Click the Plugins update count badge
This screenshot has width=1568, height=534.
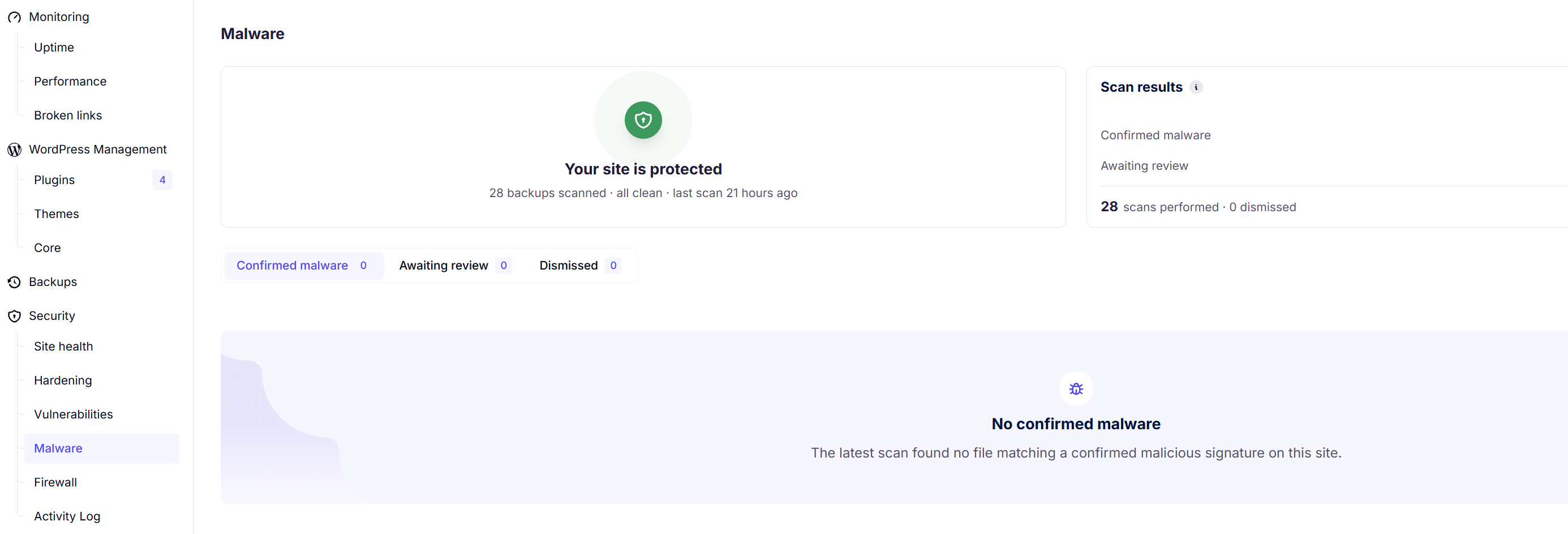[x=162, y=180]
